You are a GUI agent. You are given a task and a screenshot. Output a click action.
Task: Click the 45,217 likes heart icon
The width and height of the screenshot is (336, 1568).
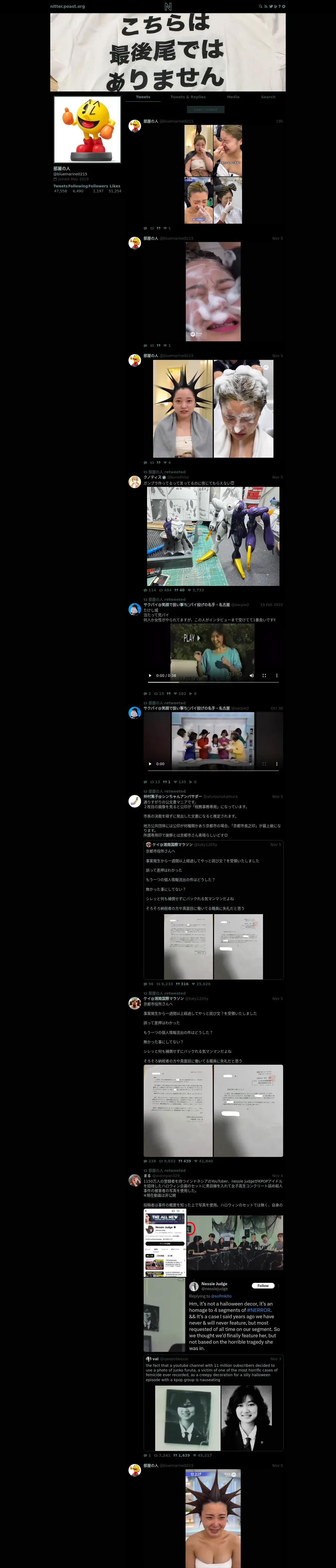[x=194, y=1455]
